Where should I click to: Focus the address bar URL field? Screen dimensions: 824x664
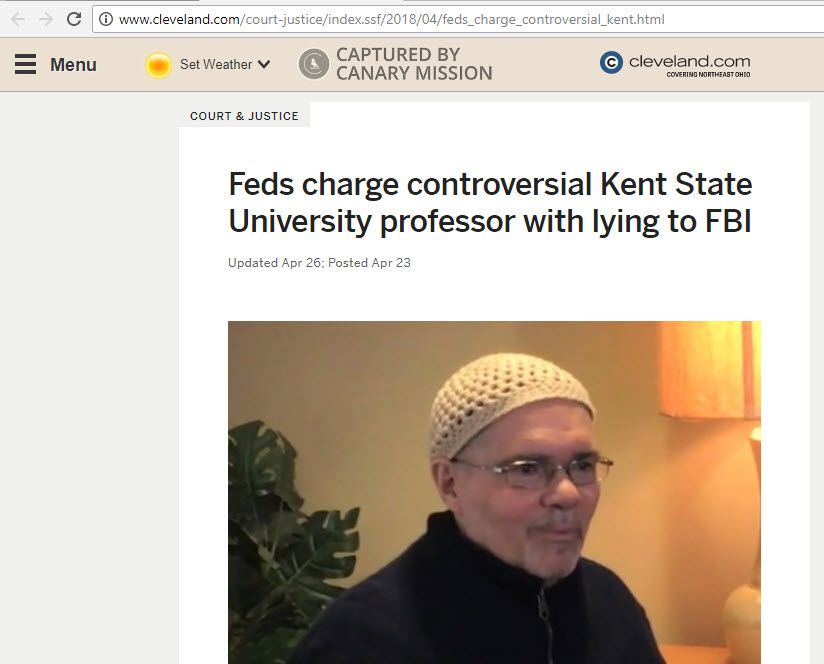point(400,19)
